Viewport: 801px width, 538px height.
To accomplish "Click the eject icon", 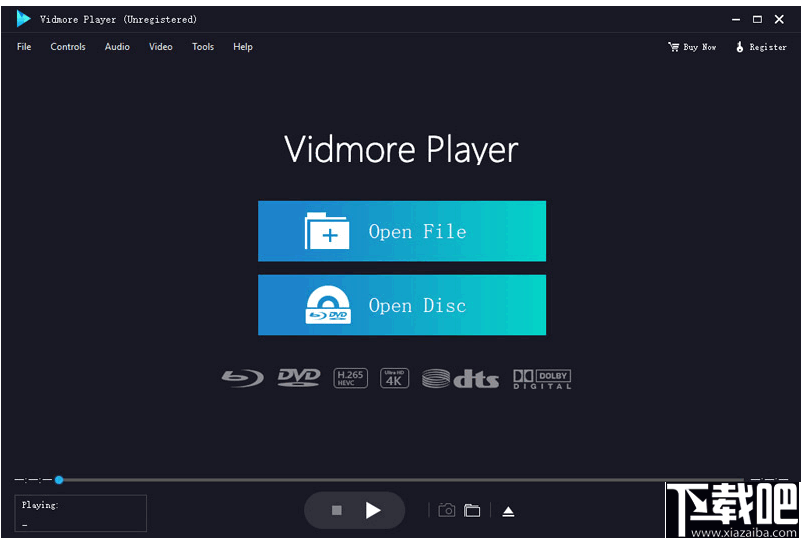I will pyautogui.click(x=508, y=511).
